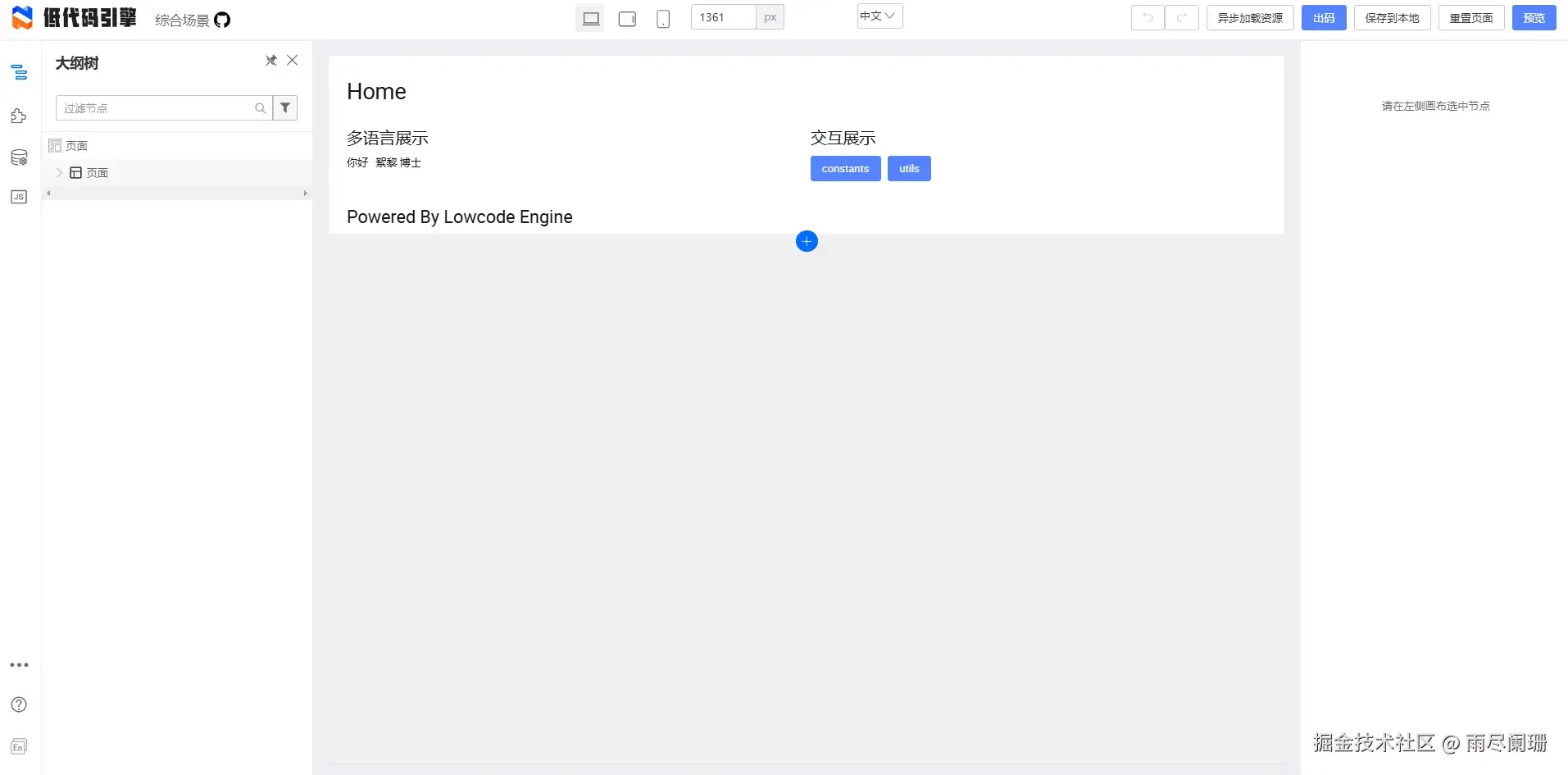
Task: Open the data source panel icon
Action: pyautogui.click(x=19, y=157)
